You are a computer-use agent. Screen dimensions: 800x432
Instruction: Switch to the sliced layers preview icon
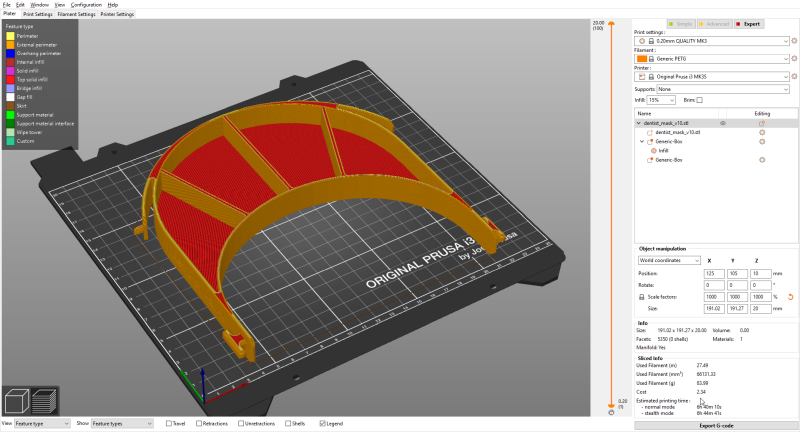(44, 401)
